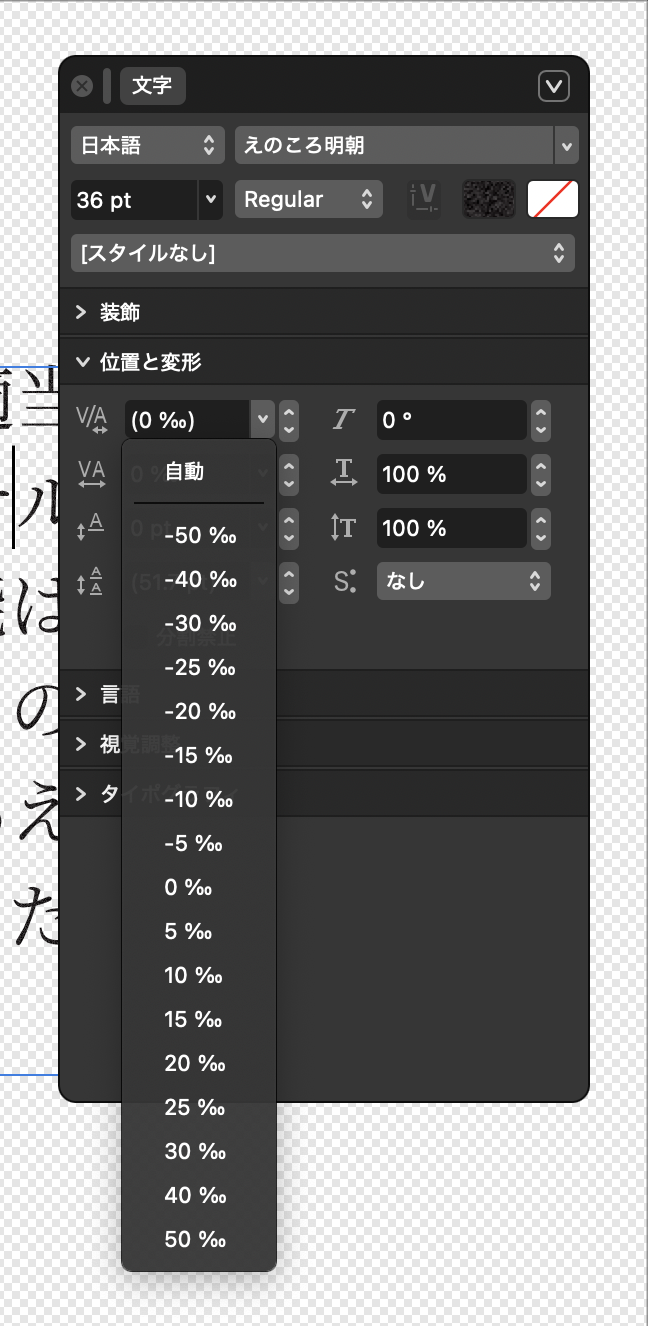Screen dimensions: 648x1326
Task: Click the tracking icon
Action: [91, 473]
